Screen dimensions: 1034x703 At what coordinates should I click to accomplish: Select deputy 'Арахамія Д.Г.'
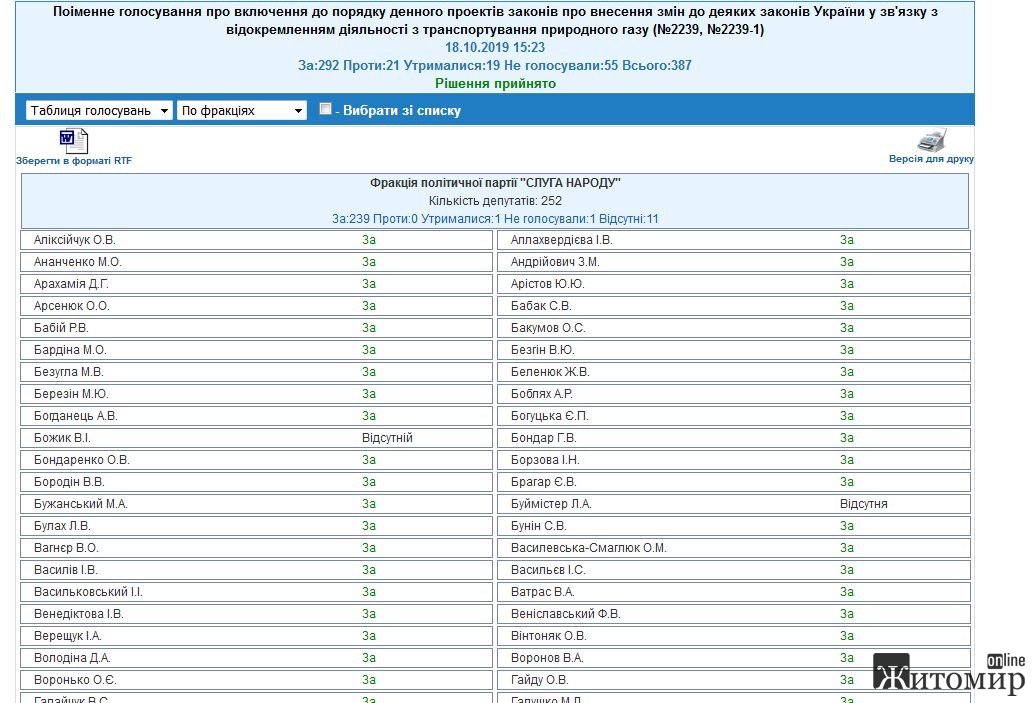pos(71,284)
